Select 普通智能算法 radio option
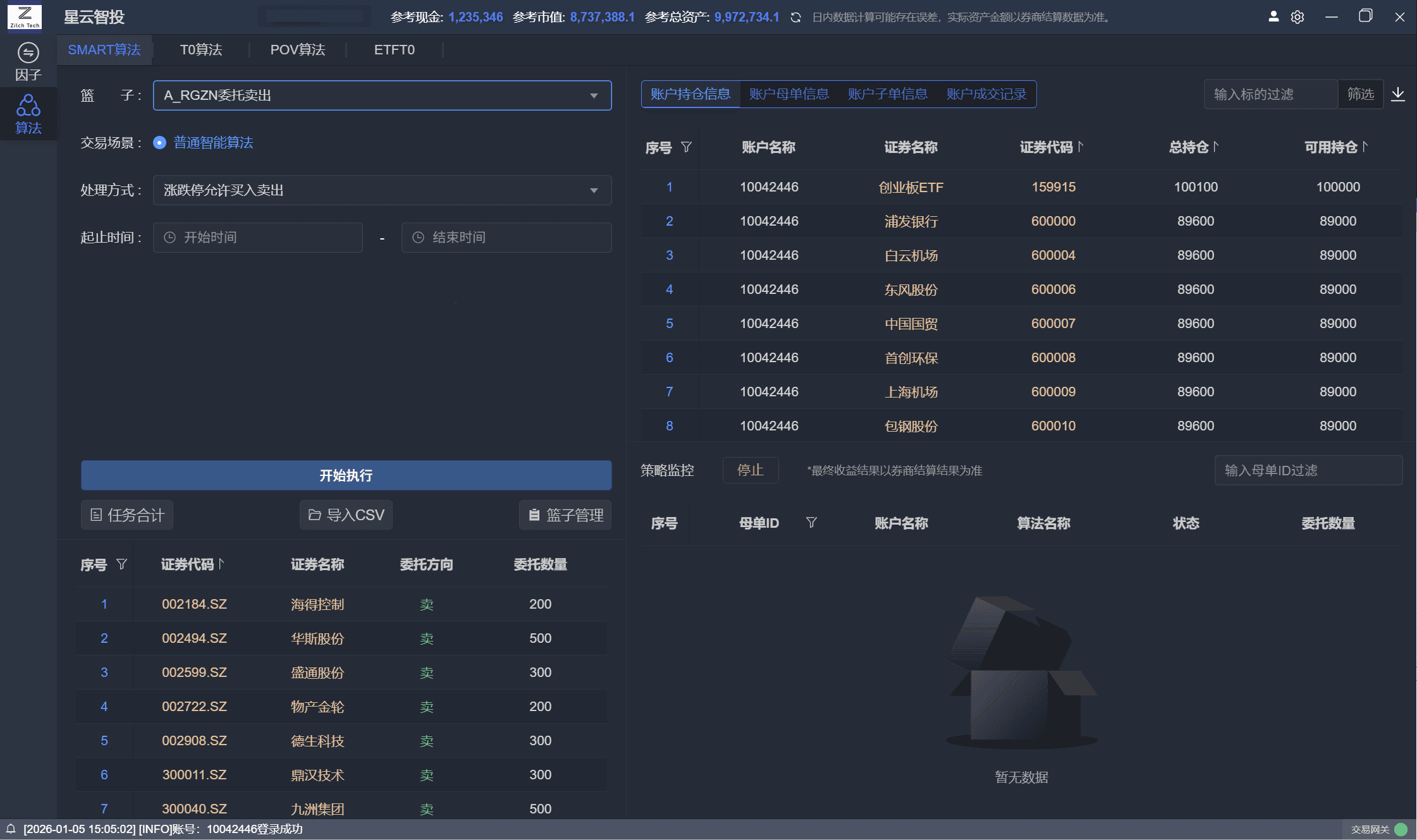The width and height of the screenshot is (1417, 840). (x=159, y=143)
